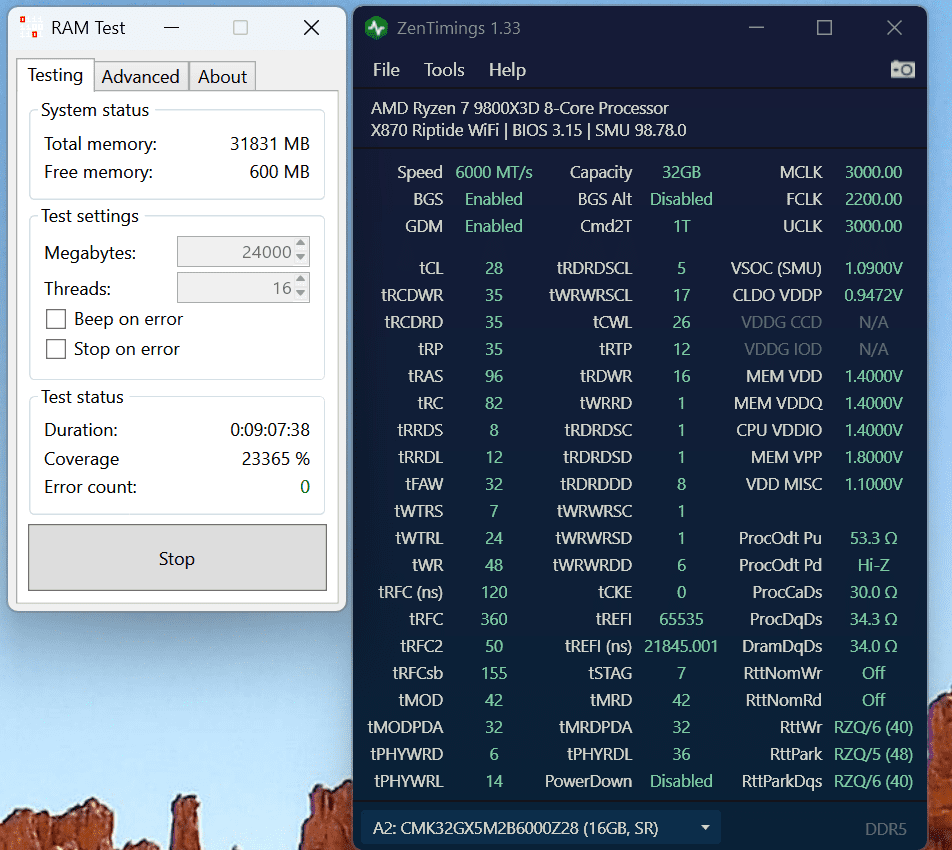
Task: Click the AMD Ryzen 7 9800X3D processor name
Action: pos(520,108)
